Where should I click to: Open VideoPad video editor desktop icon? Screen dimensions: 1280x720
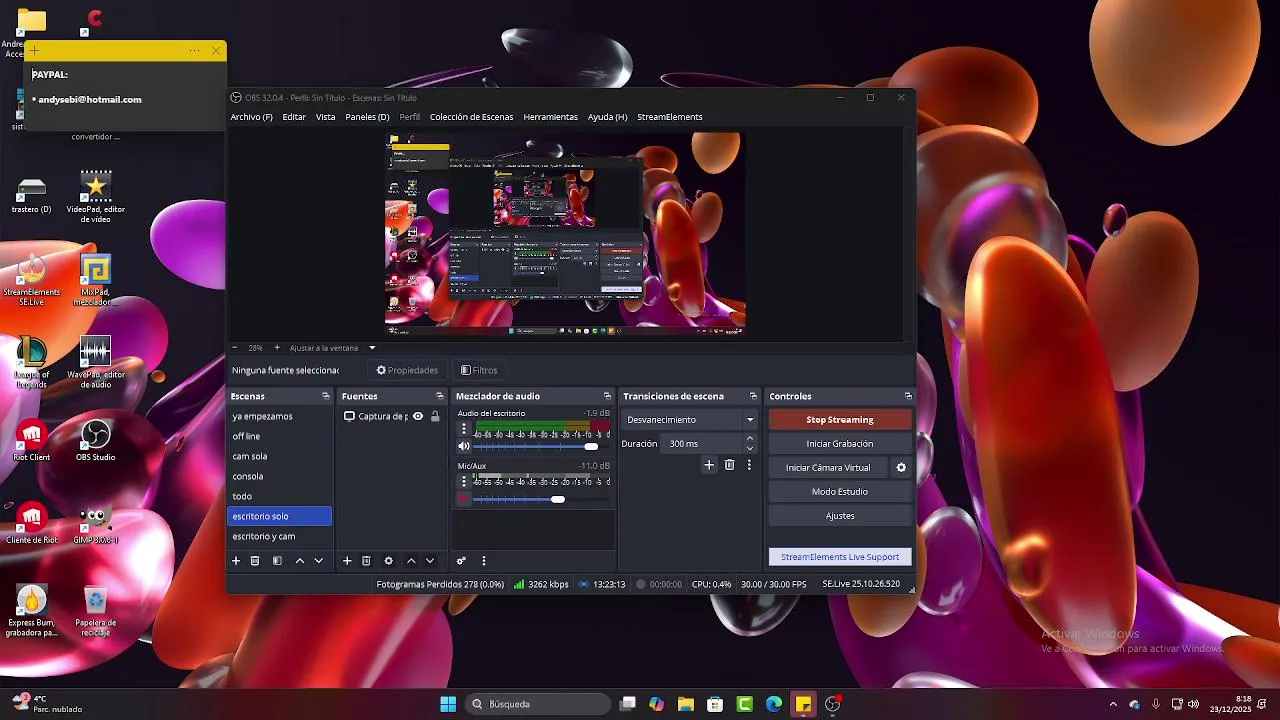click(95, 197)
